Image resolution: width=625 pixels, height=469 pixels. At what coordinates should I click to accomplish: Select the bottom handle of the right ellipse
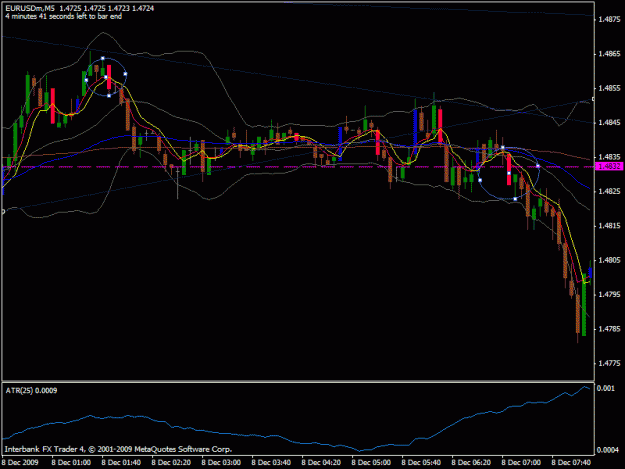click(x=515, y=199)
